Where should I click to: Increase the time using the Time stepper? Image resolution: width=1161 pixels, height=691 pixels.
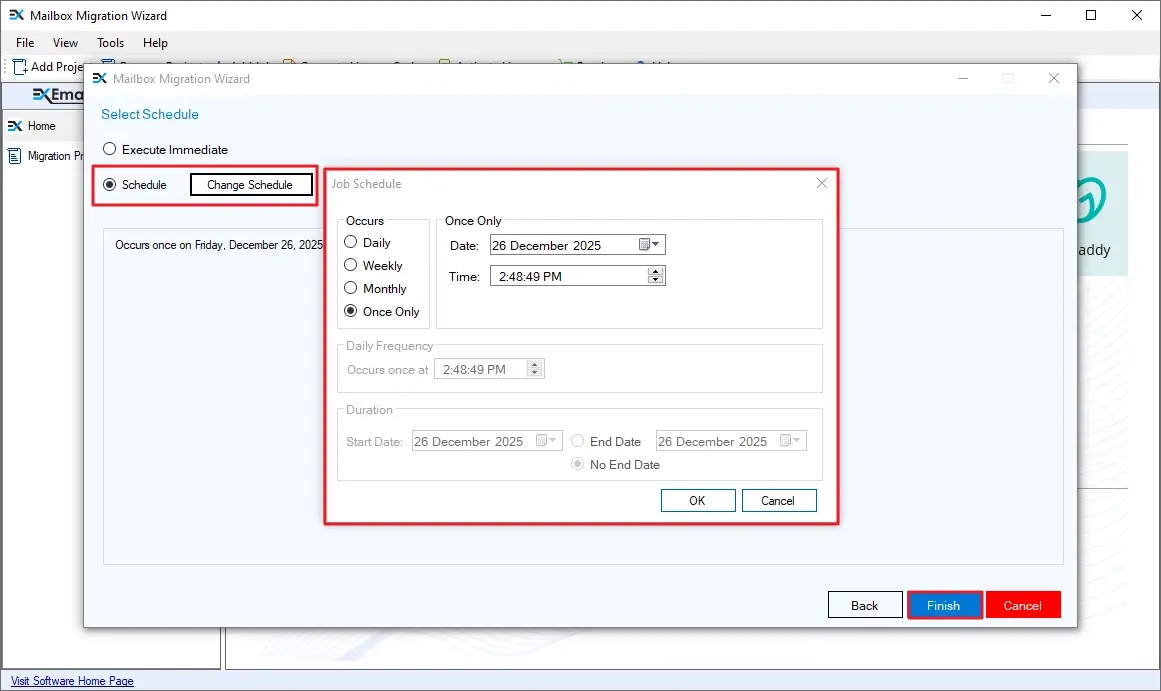coord(656,271)
